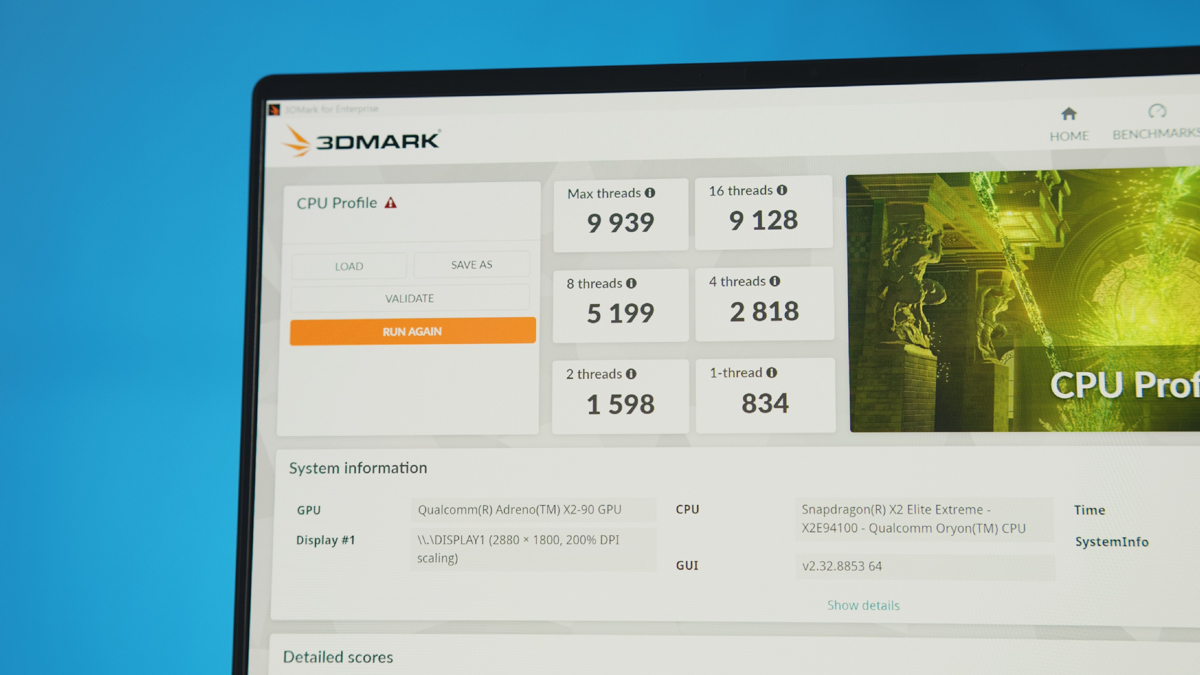The width and height of the screenshot is (1200, 675).
Task: Click the 3DMark app icon in title bar
Action: [x=275, y=110]
